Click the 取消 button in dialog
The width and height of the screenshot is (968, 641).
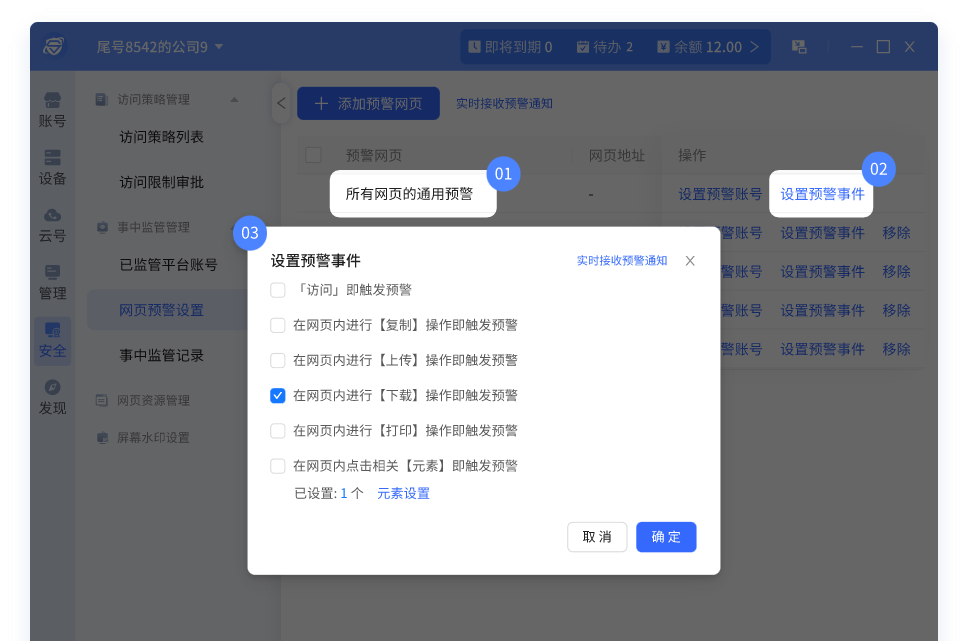point(597,537)
